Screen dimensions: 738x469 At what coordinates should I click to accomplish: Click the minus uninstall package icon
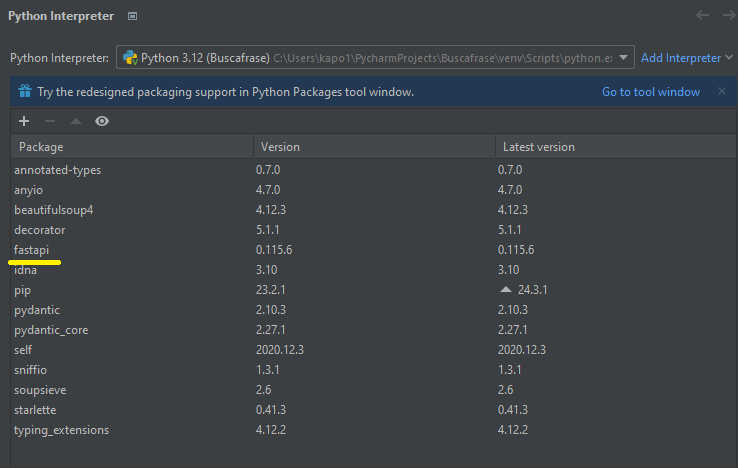coord(50,121)
